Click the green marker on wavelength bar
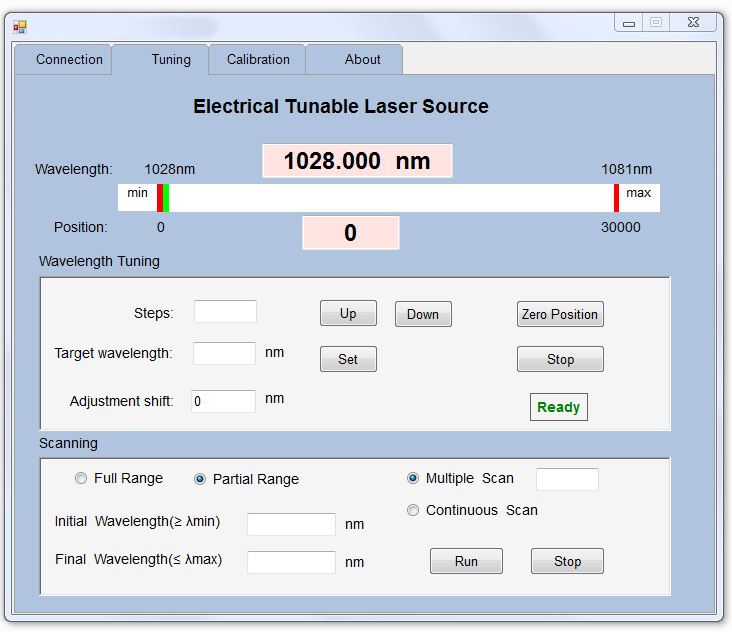 tap(166, 198)
